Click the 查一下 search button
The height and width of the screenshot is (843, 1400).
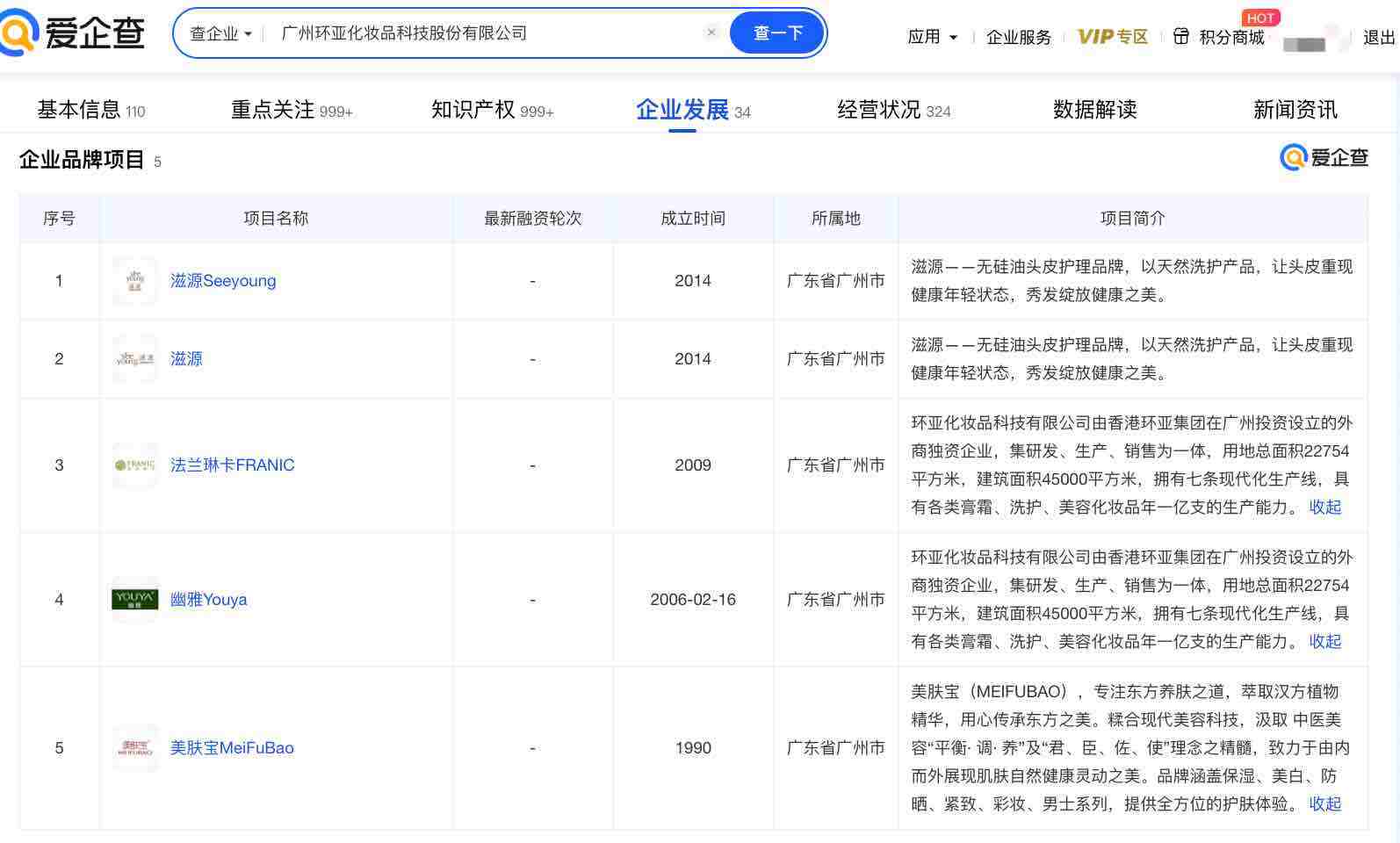click(x=777, y=33)
